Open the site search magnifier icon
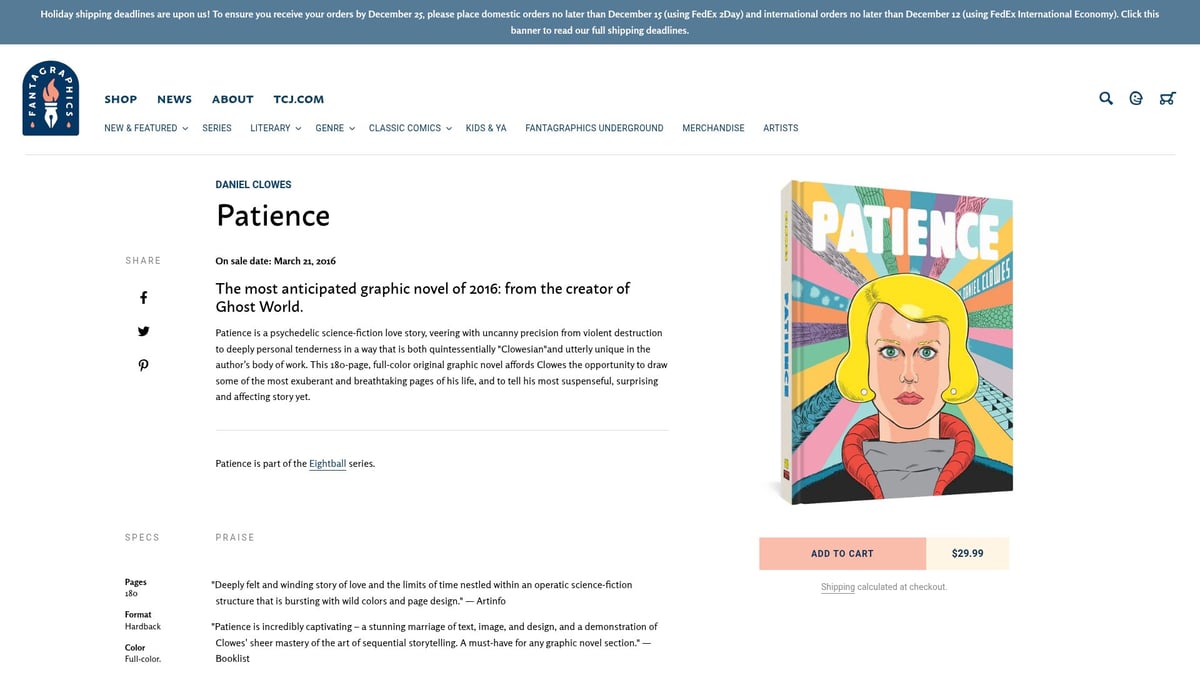Image resolution: width=1200 pixels, height=675 pixels. point(1105,98)
